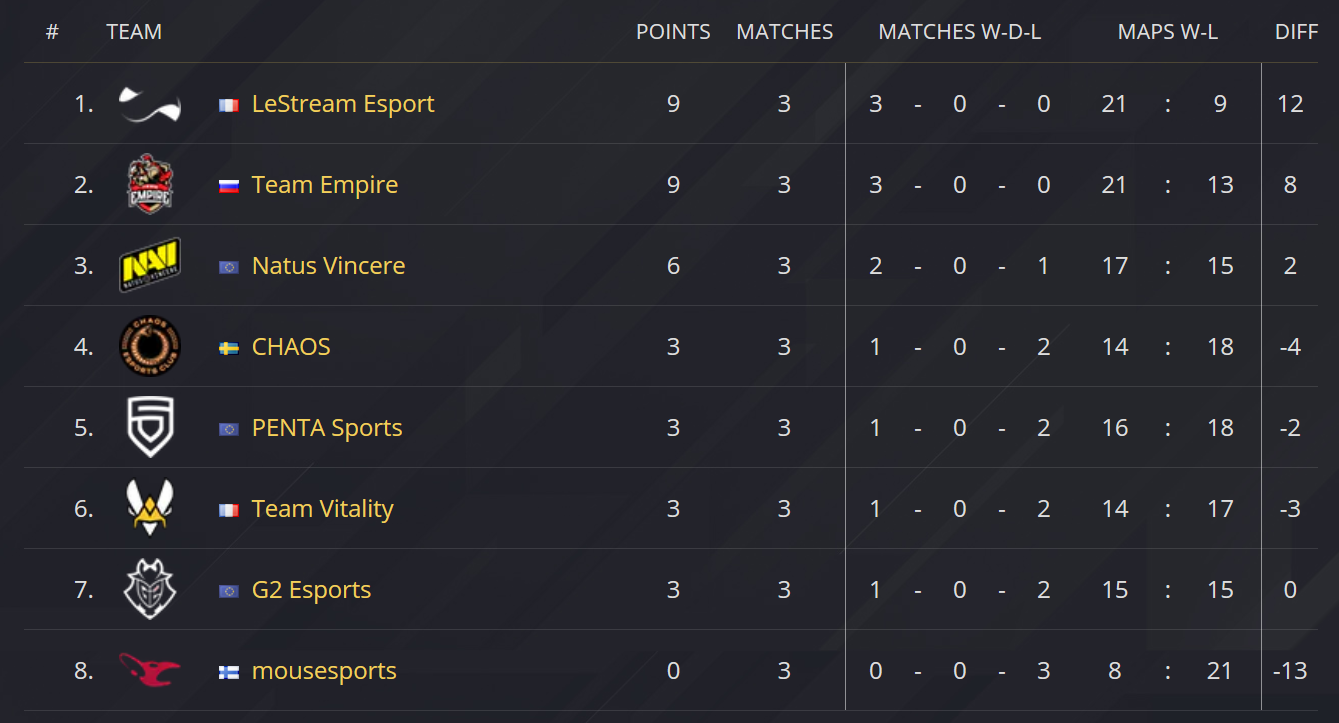Open the LeStream Esport team link
Image resolution: width=1339 pixels, height=723 pixels.
pyautogui.click(x=343, y=104)
